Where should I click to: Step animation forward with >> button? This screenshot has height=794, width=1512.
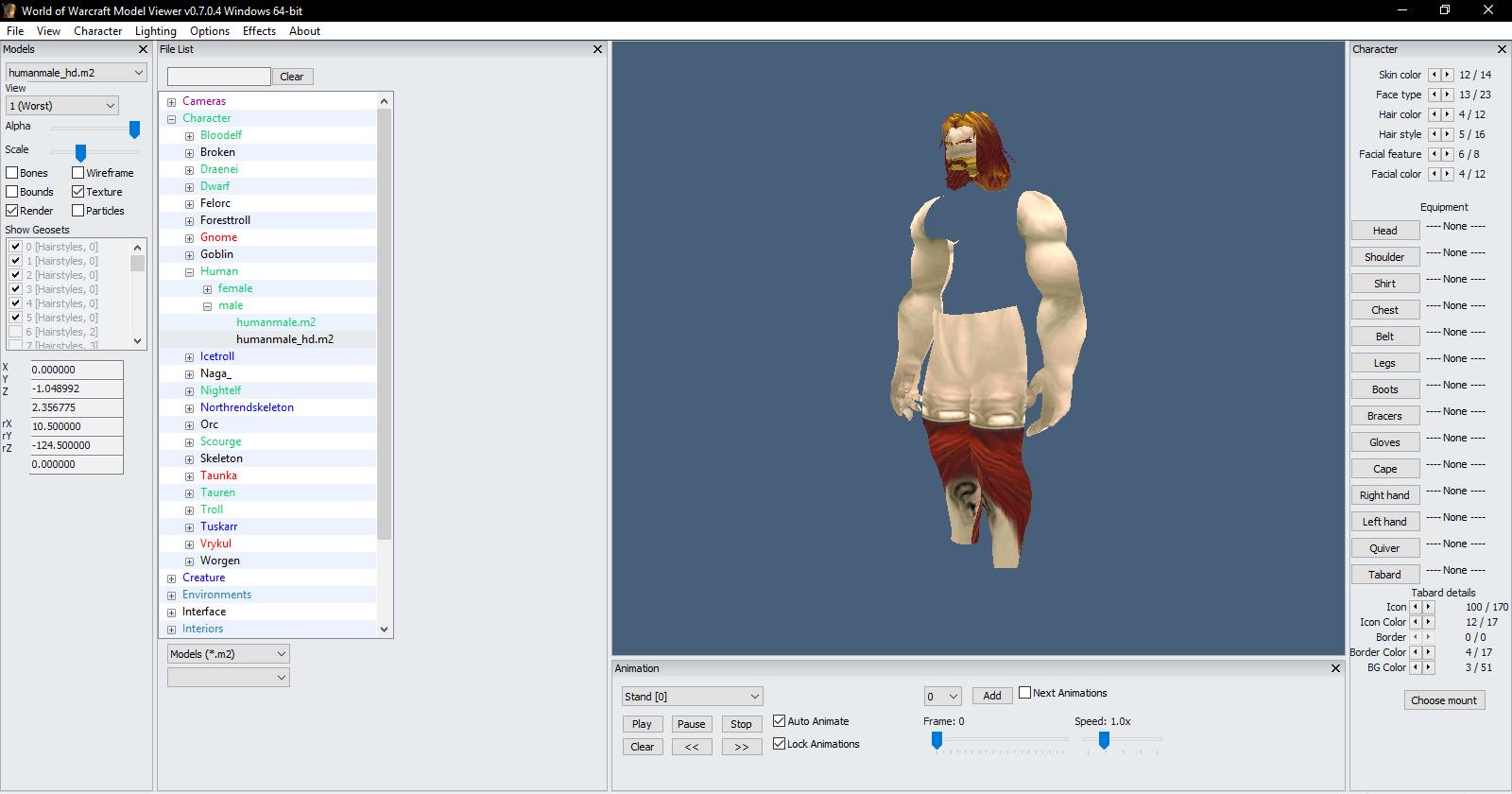pos(742,747)
